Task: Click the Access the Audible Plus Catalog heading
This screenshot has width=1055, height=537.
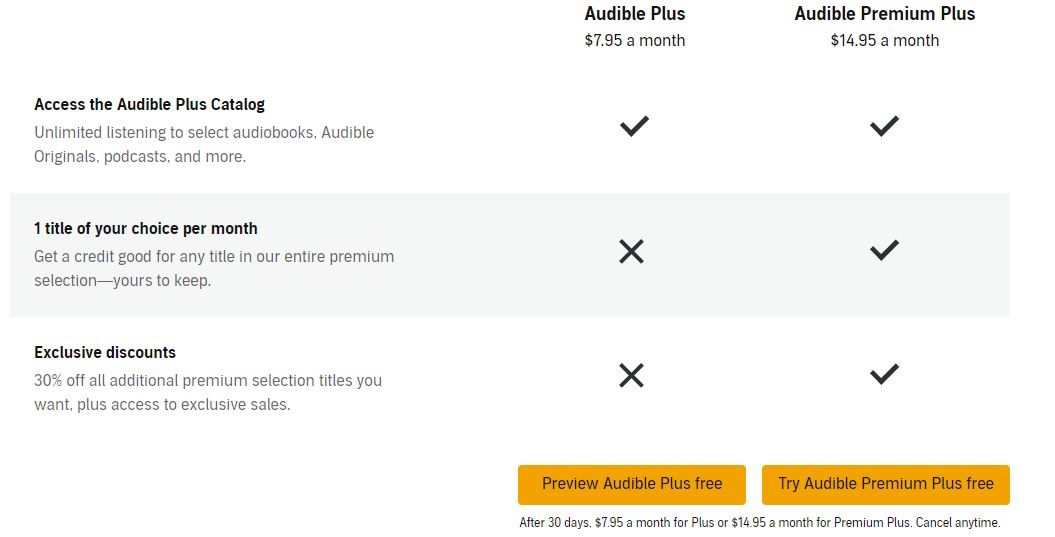Action: click(149, 104)
